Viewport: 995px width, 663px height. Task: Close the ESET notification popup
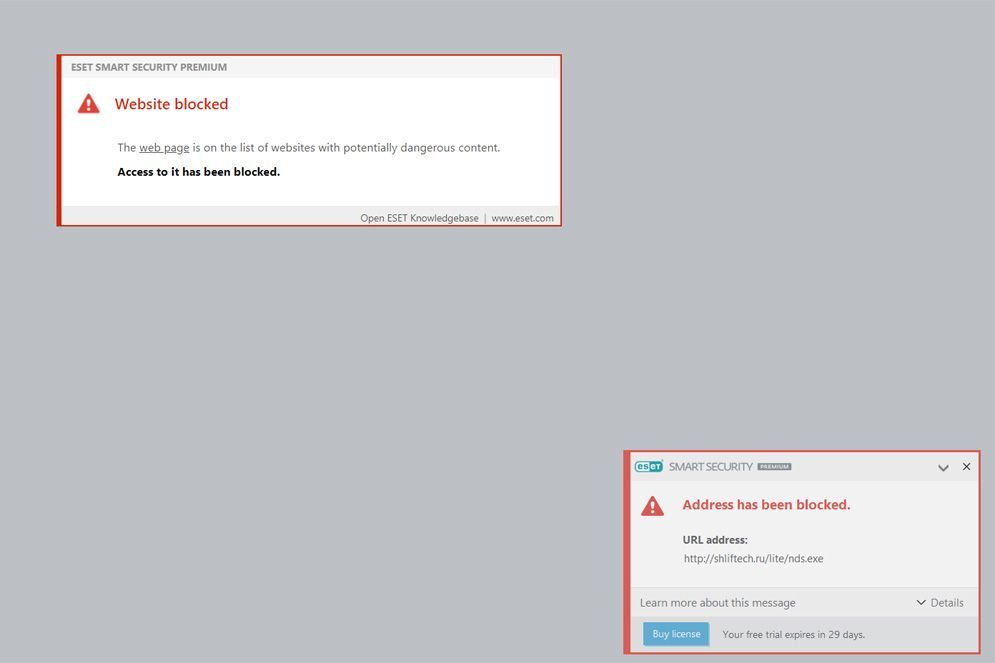coord(966,466)
